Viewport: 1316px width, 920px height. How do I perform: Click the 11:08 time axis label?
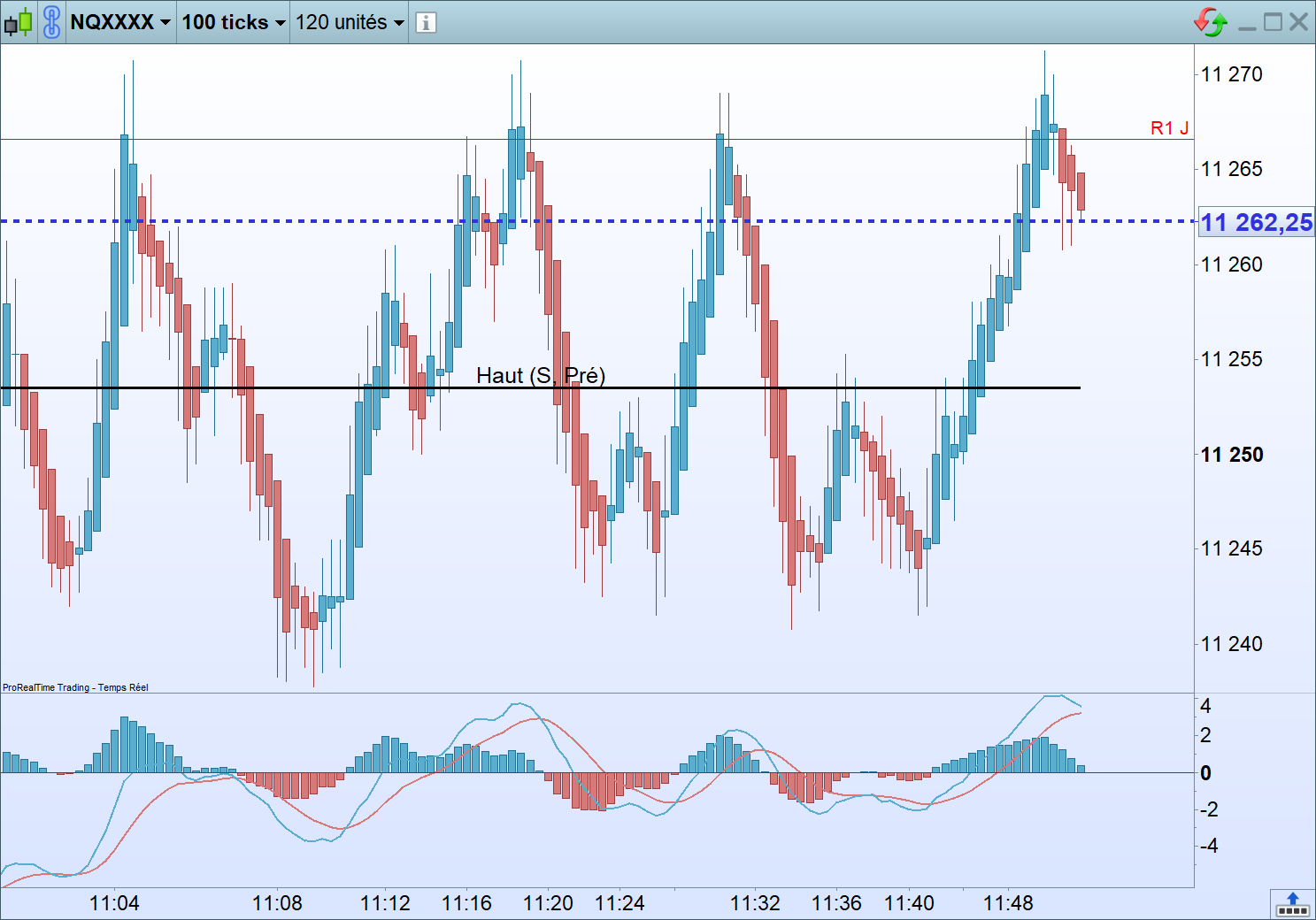[277, 903]
